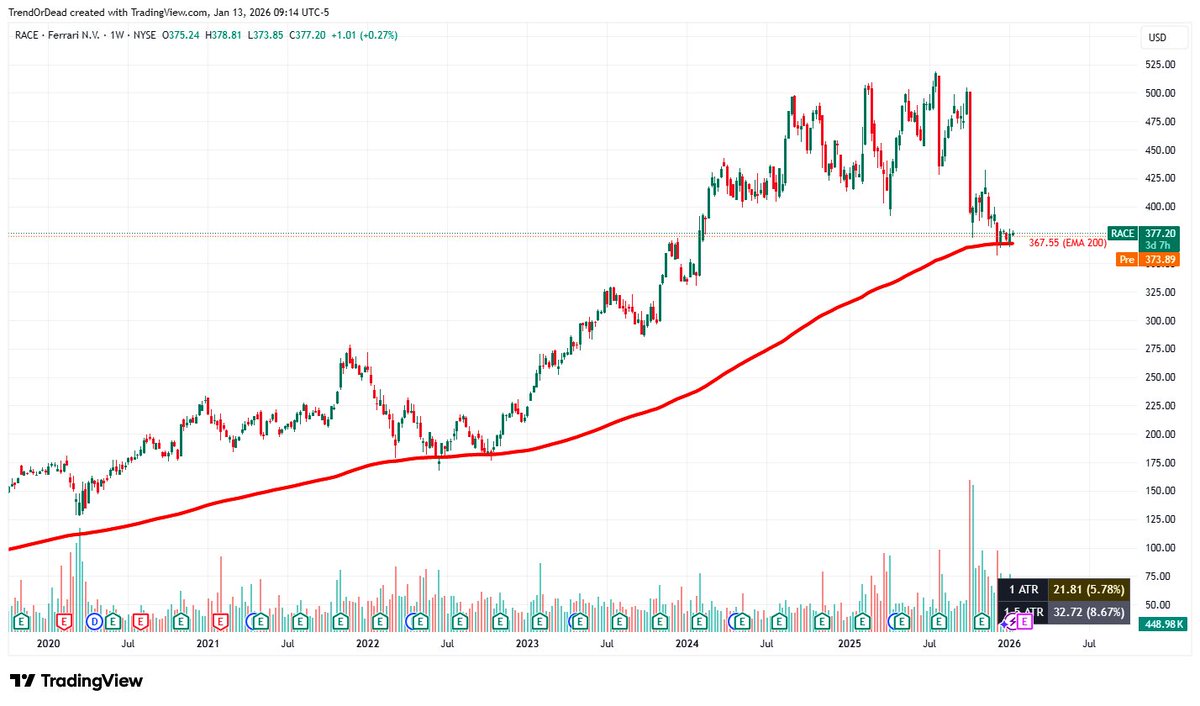This screenshot has width=1200, height=706.
Task: Click the 500.00 price axis label
Action: pyautogui.click(x=1159, y=93)
